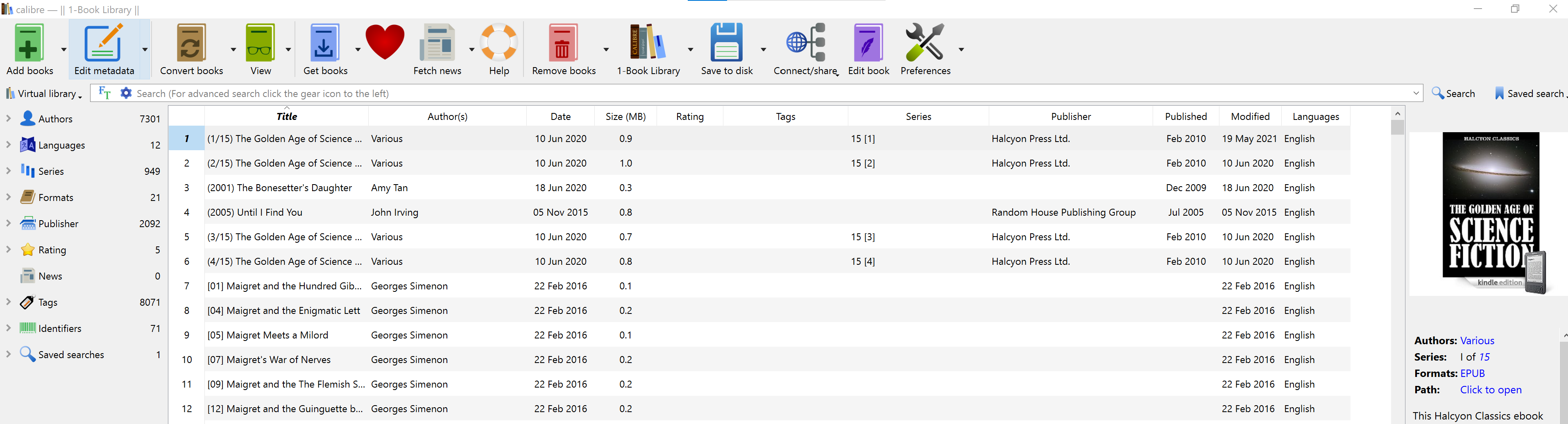Image resolution: width=1568 pixels, height=424 pixels.
Task: Click the red heart donate icon
Action: tap(385, 43)
